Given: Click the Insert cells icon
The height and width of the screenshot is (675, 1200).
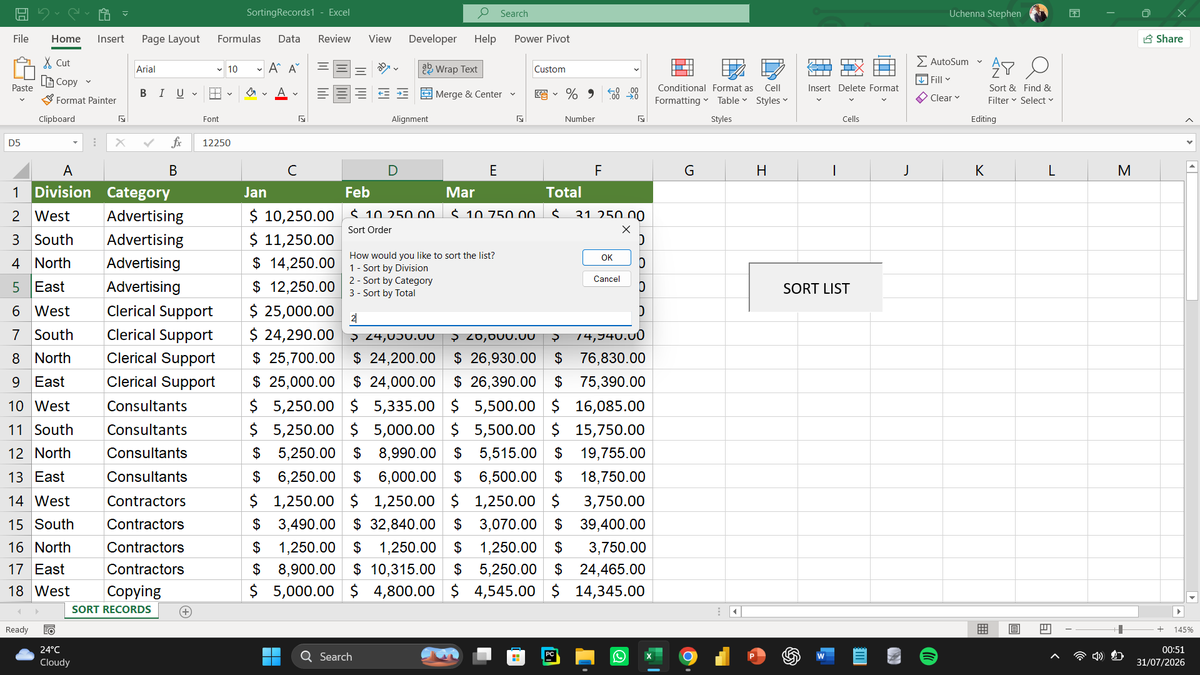Looking at the screenshot, I should click(818, 68).
